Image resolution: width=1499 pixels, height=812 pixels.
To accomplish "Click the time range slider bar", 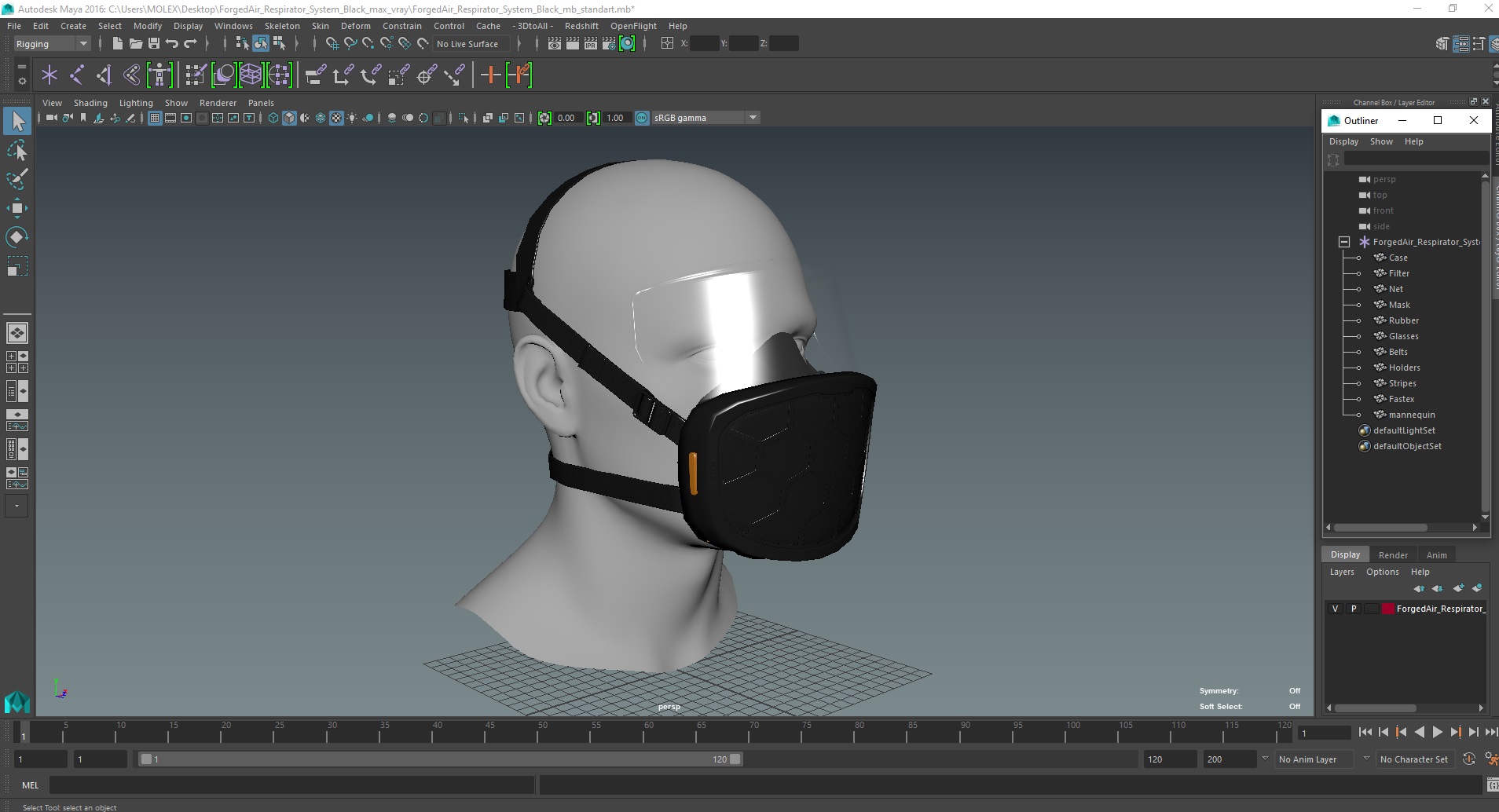I will click(x=439, y=759).
